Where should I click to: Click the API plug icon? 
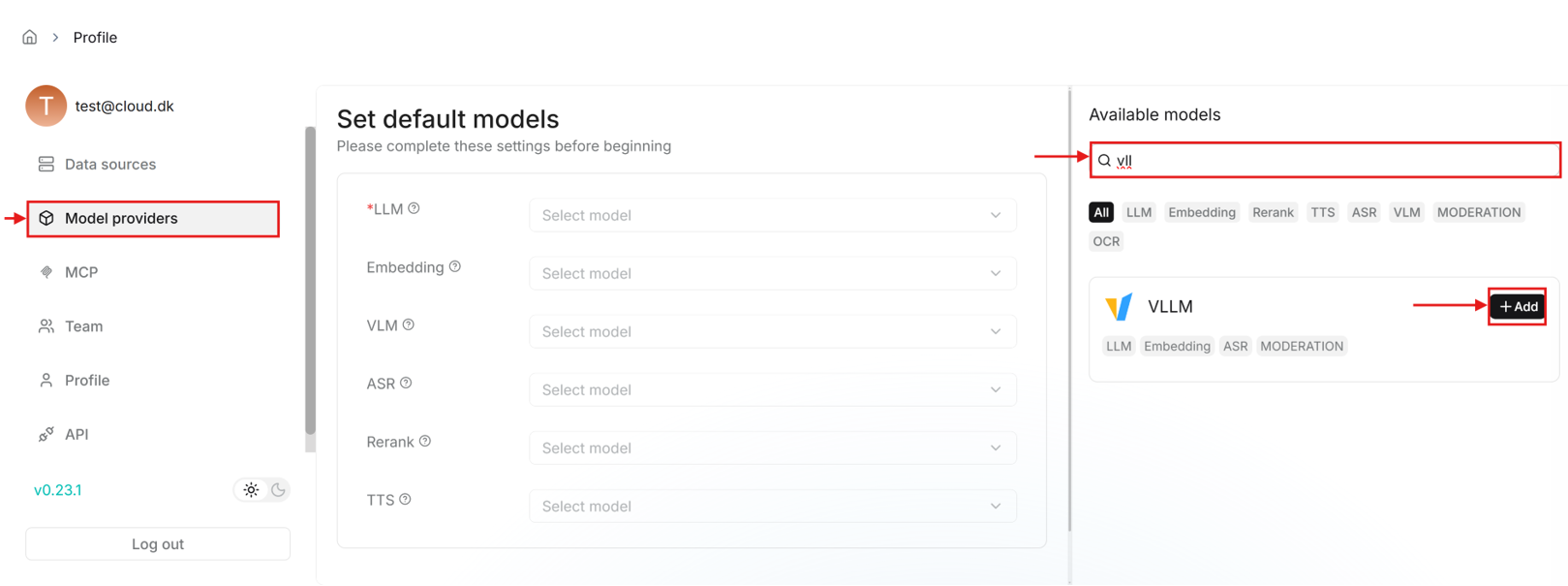tap(46, 435)
